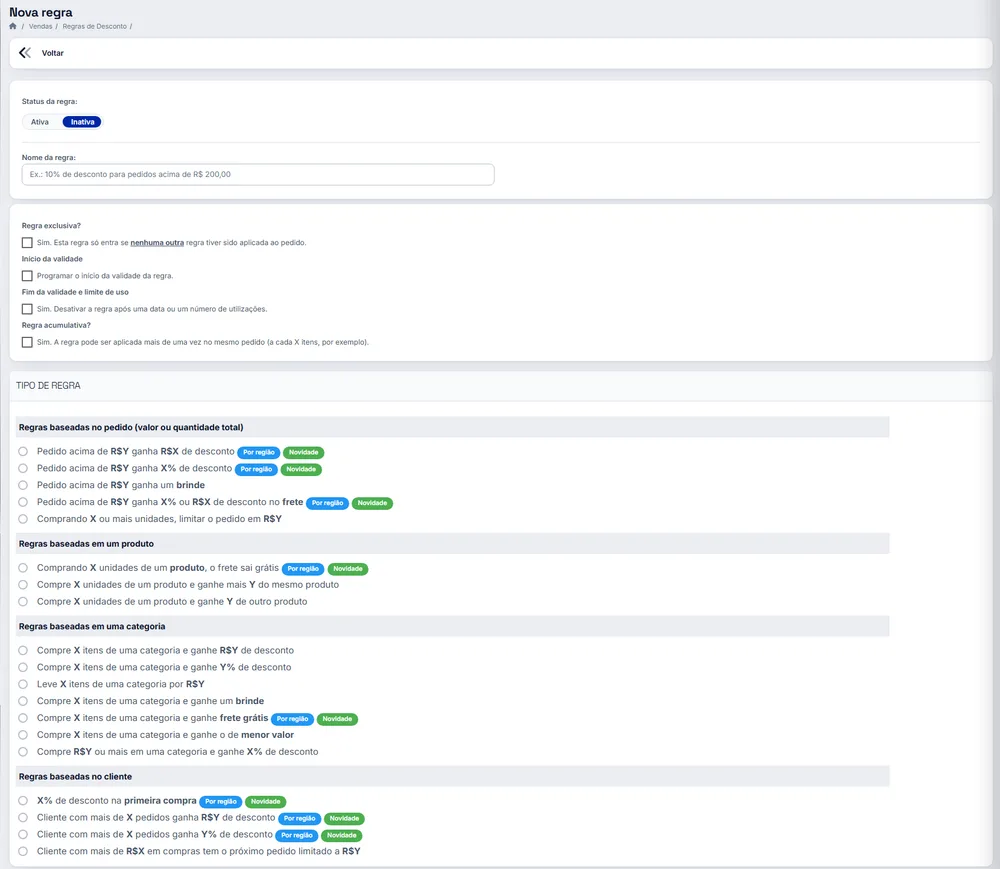1000x869 pixels.
Task: Select Compre X itens categoria ganhe Y% desconto
Action: point(23,667)
